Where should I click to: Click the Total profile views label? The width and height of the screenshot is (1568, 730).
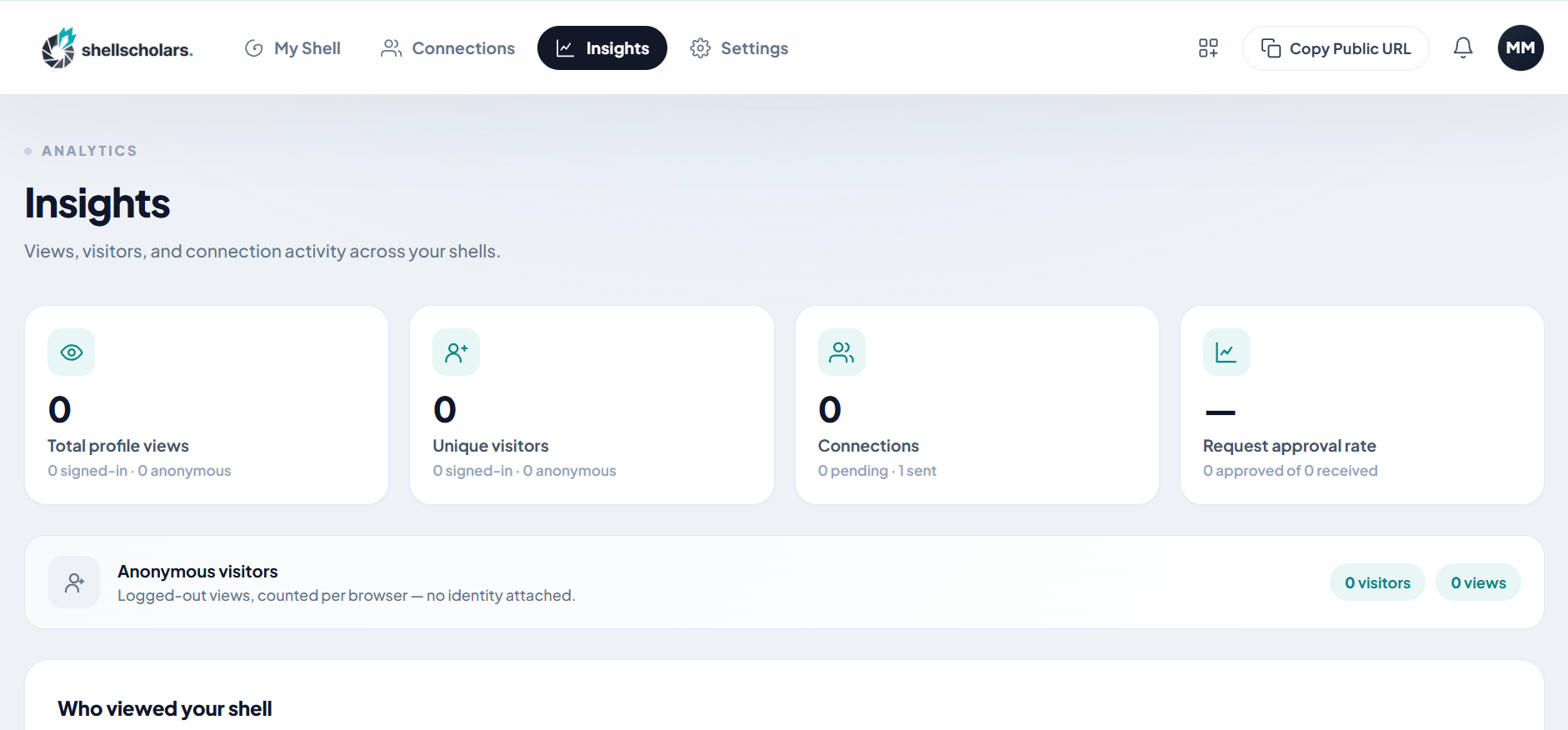(x=118, y=446)
